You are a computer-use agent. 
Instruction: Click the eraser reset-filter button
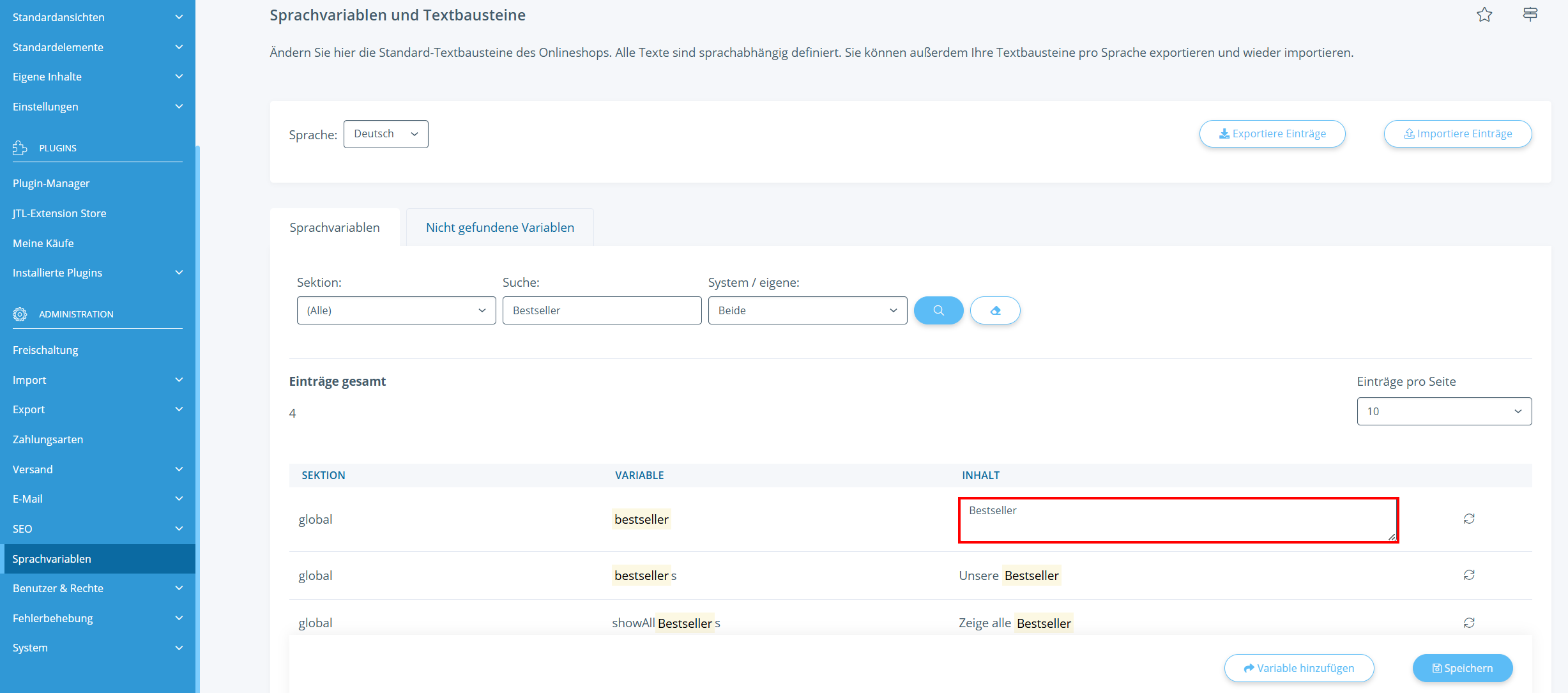[x=994, y=310]
